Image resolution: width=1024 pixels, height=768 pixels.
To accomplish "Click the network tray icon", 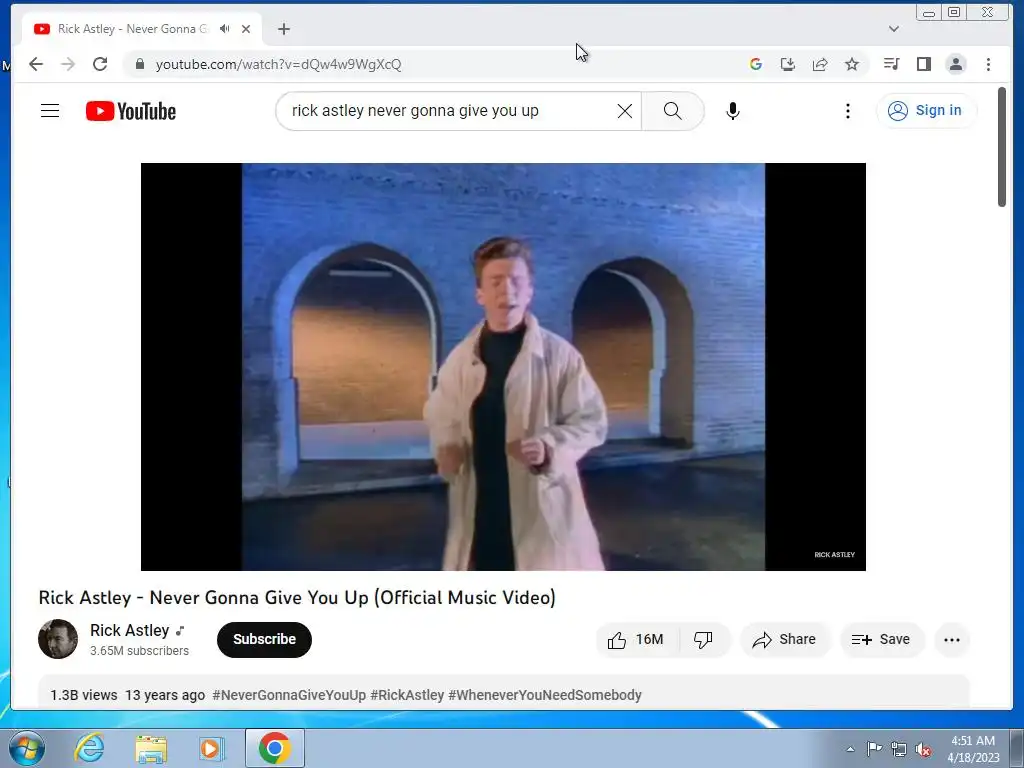I will pos(899,749).
